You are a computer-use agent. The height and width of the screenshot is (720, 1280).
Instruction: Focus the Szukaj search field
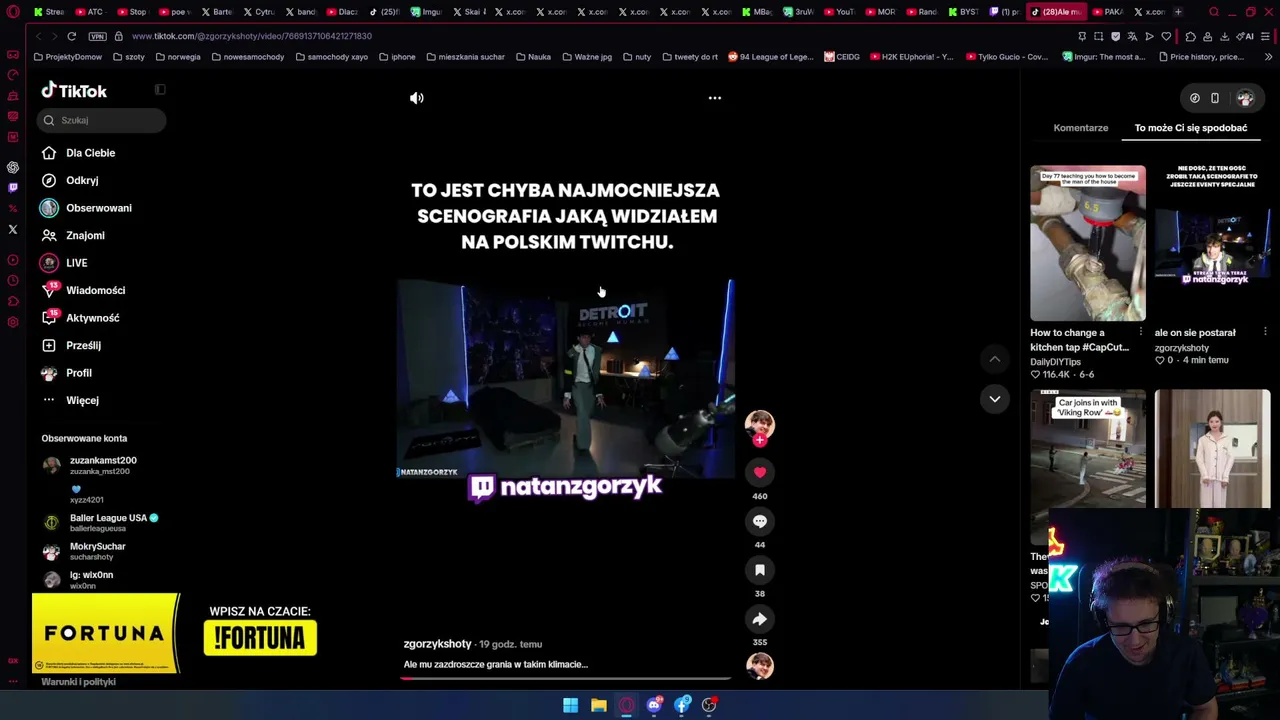click(x=102, y=120)
